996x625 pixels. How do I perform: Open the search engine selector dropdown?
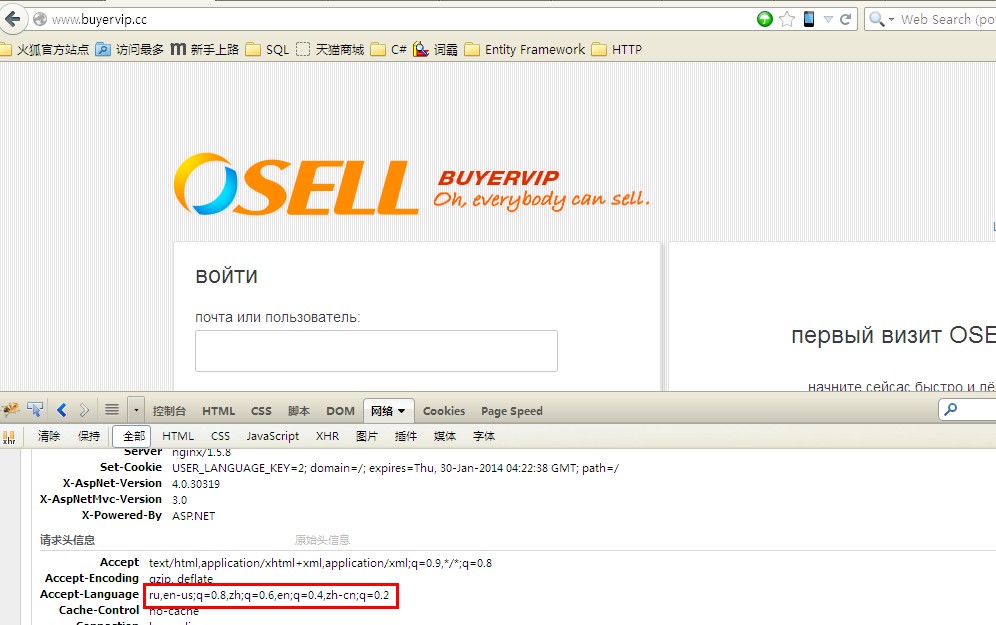click(881, 20)
